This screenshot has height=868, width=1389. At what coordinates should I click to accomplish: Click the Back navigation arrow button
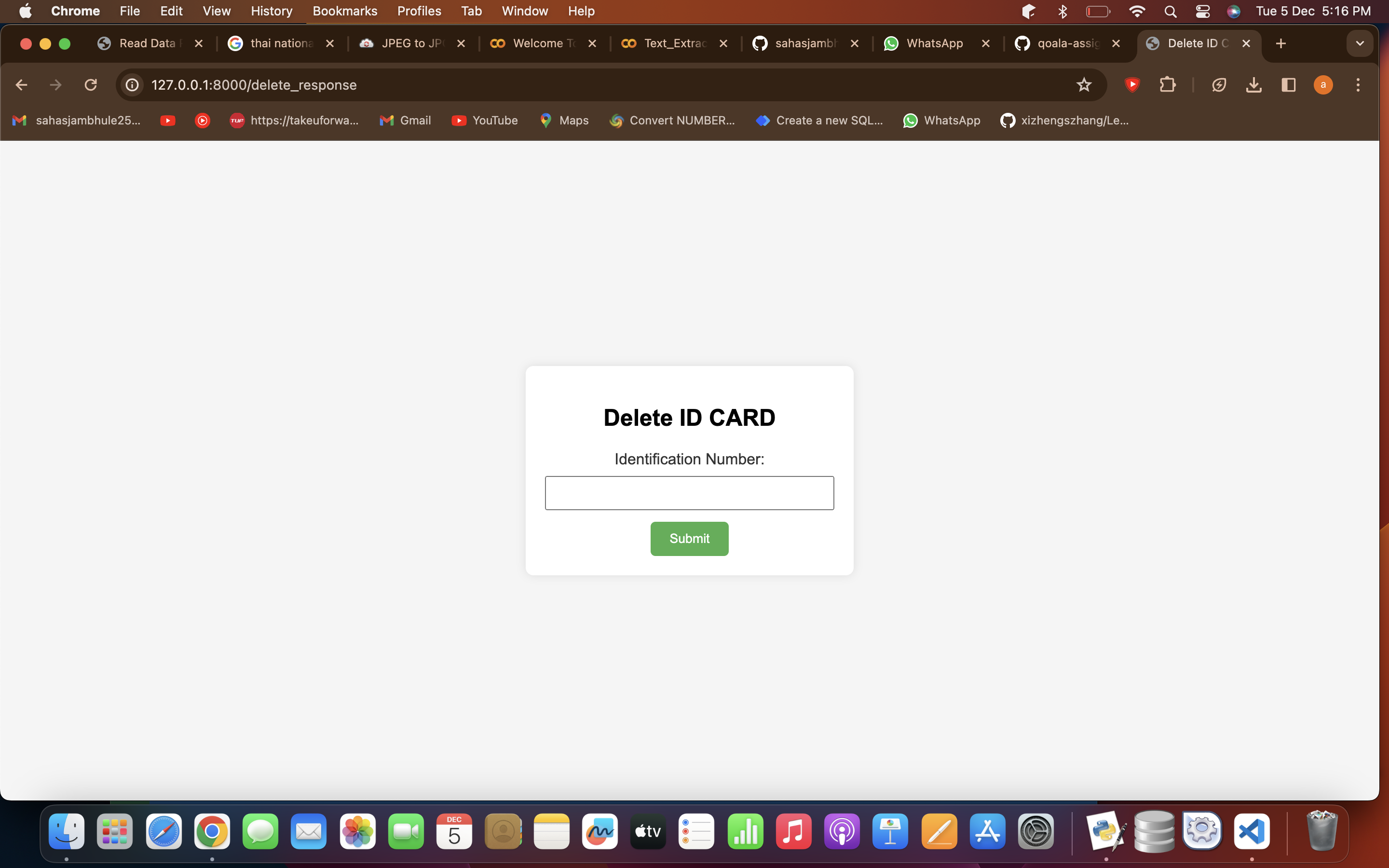pyautogui.click(x=22, y=84)
